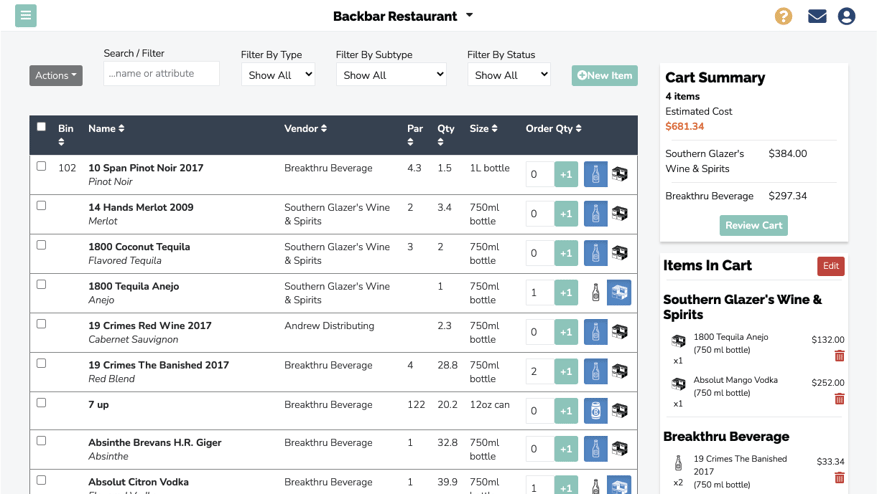Check the 1800 Tequila Anejo row
The image size is (877, 494).
pyautogui.click(x=41, y=285)
